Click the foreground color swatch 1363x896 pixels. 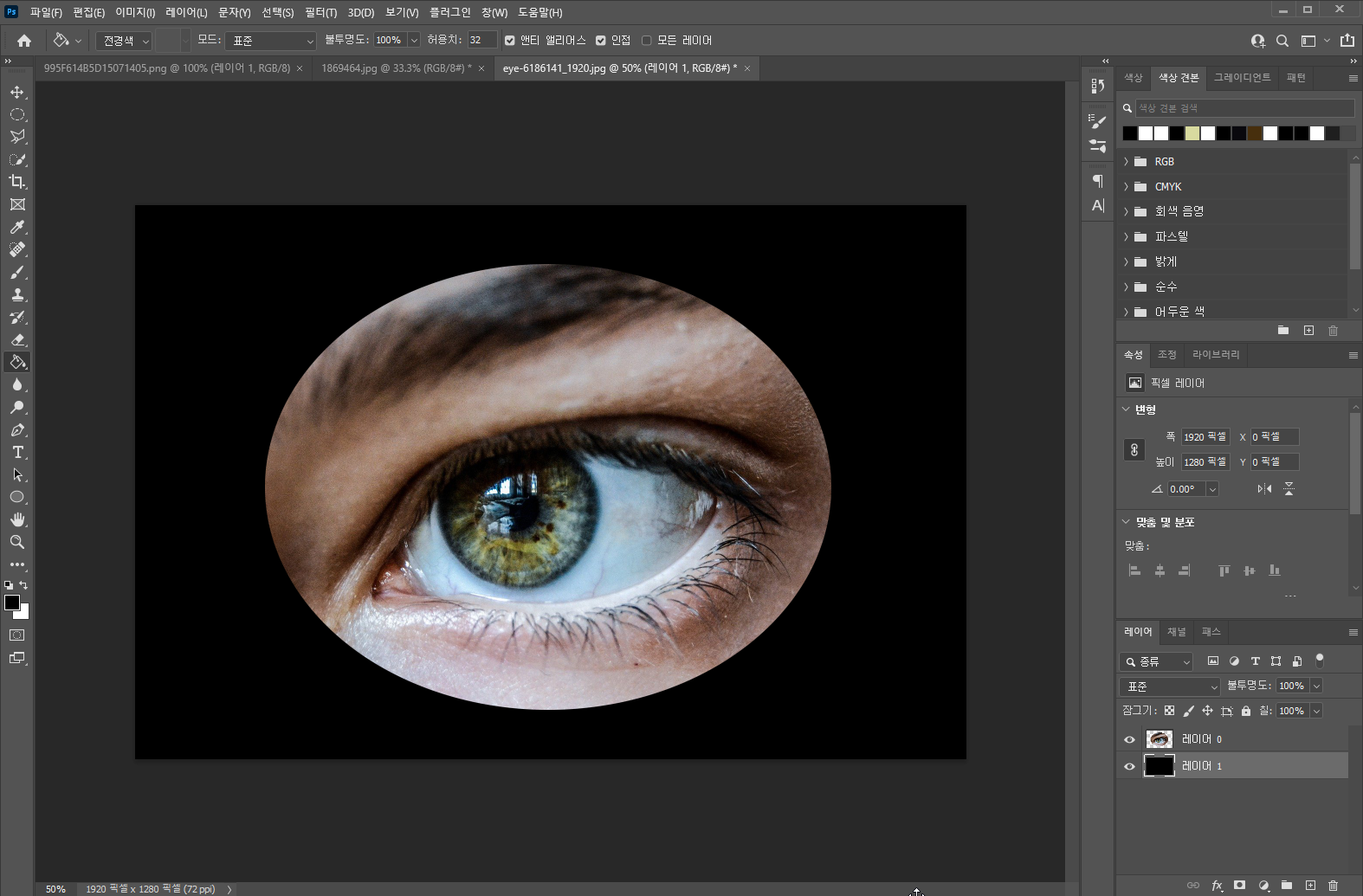click(x=11, y=603)
